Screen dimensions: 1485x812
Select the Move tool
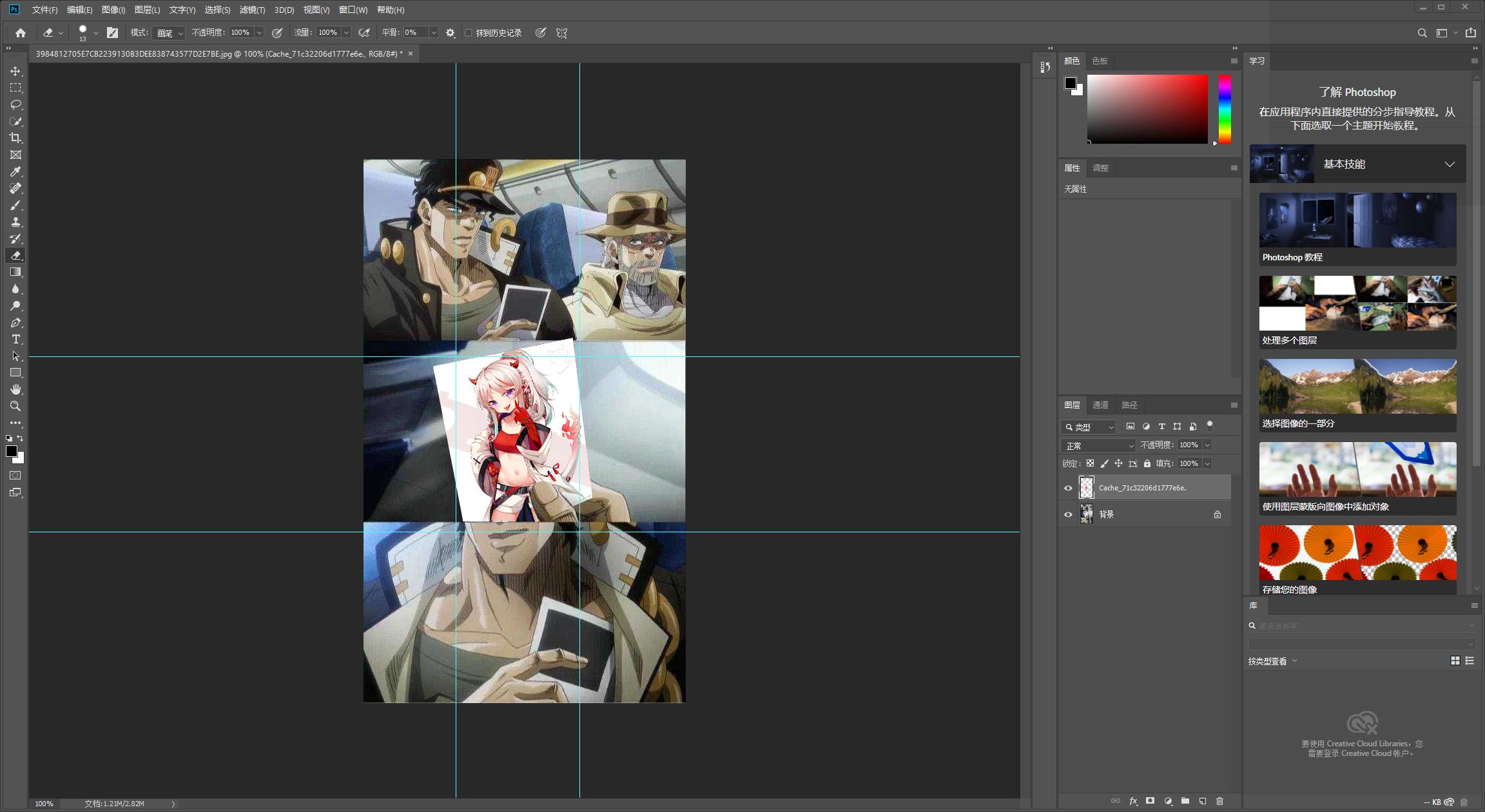click(x=15, y=71)
